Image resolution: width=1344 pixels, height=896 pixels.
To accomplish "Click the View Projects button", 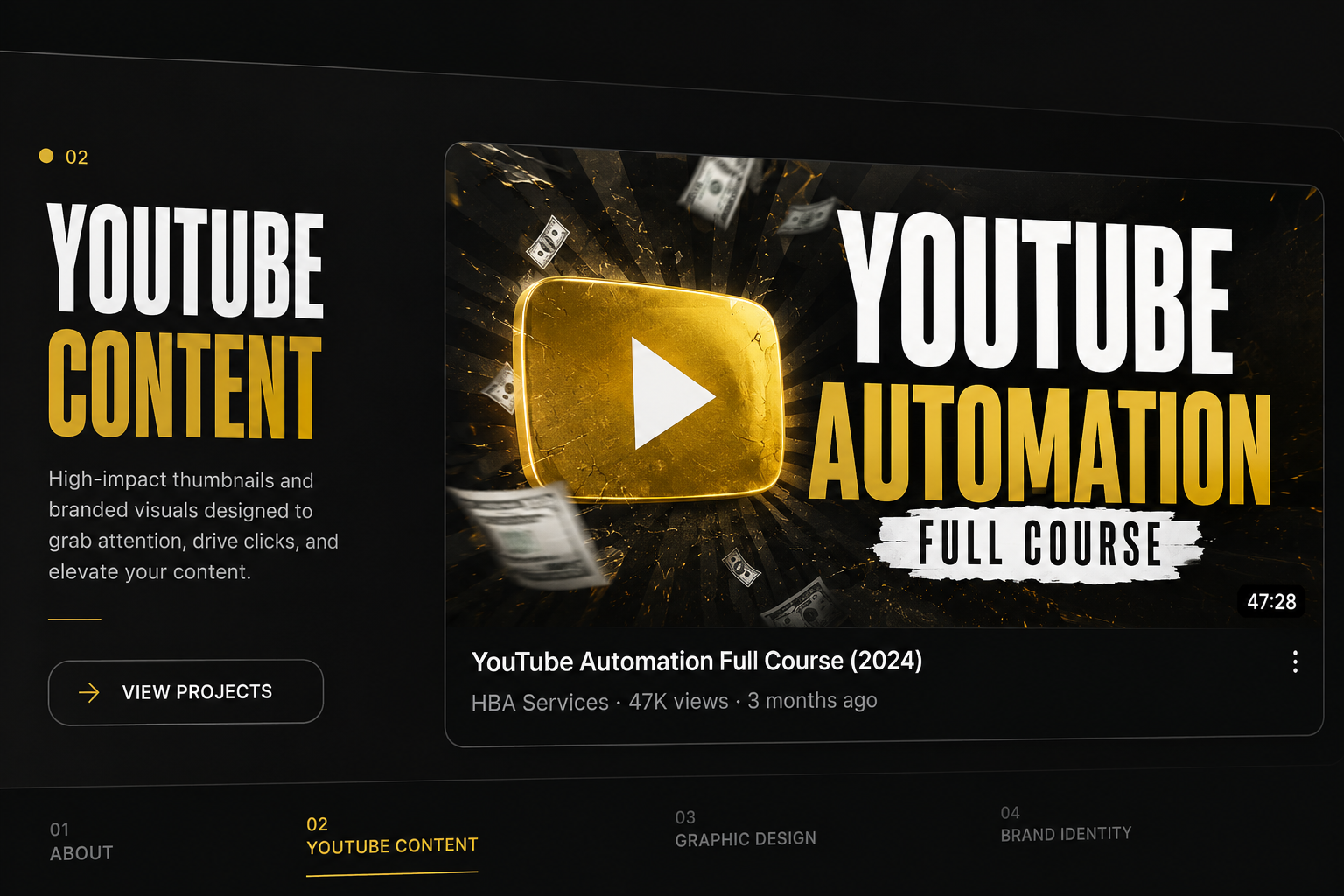I will click(x=185, y=692).
